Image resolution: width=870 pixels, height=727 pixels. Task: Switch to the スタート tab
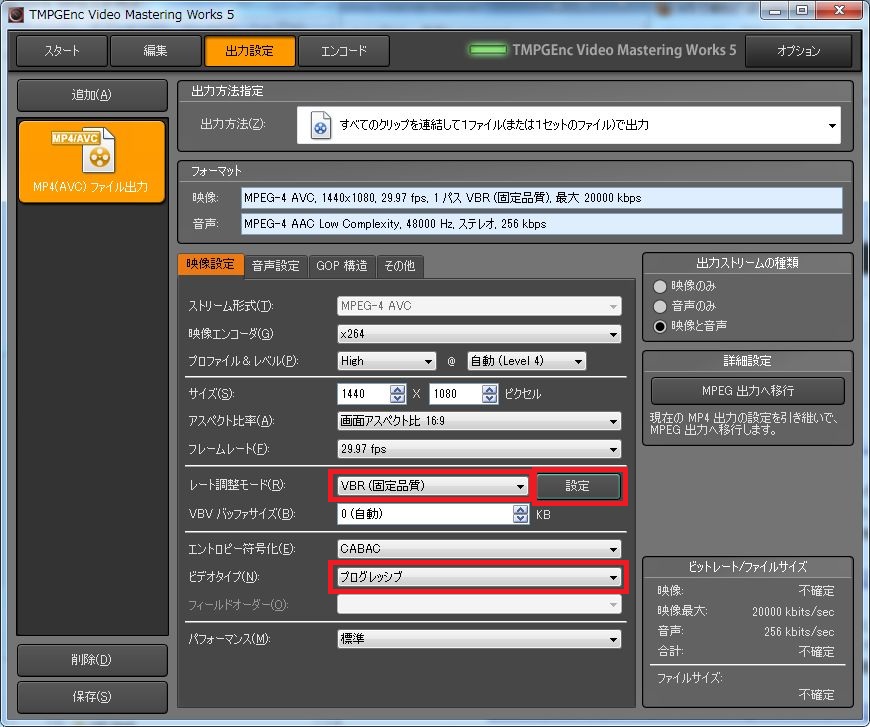pos(62,51)
